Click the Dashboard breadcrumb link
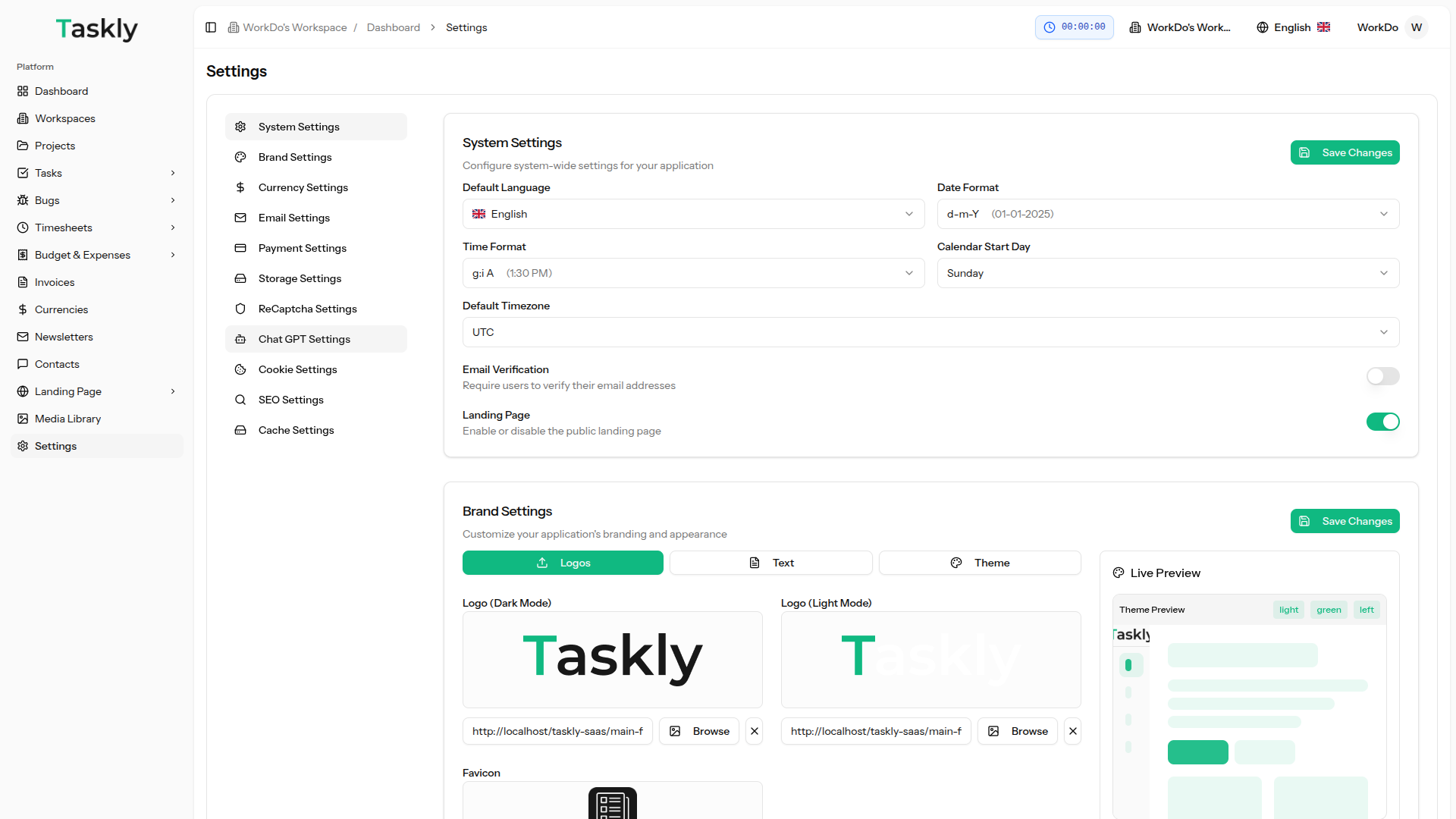The height and width of the screenshot is (819, 1456). pos(393,27)
